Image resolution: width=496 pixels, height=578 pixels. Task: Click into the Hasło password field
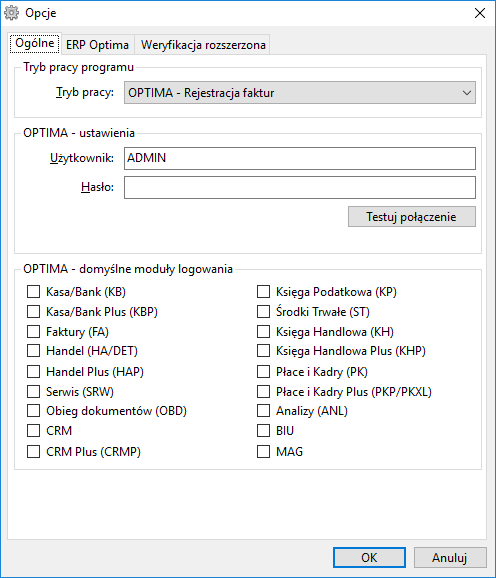point(300,188)
